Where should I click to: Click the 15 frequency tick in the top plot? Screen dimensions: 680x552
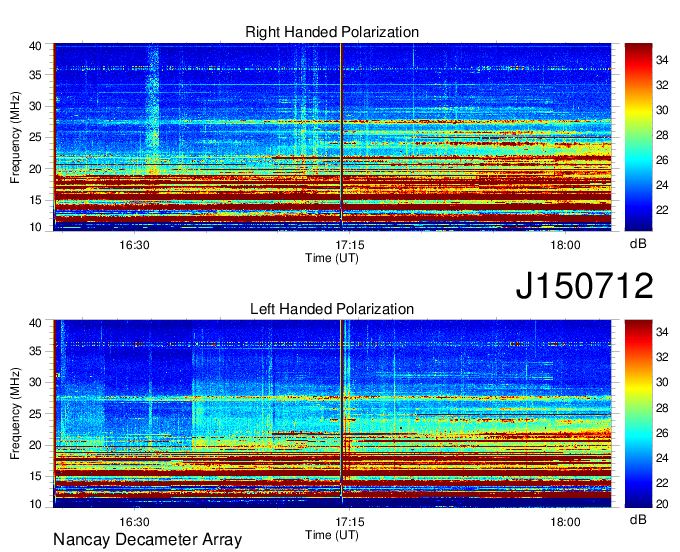(35, 200)
